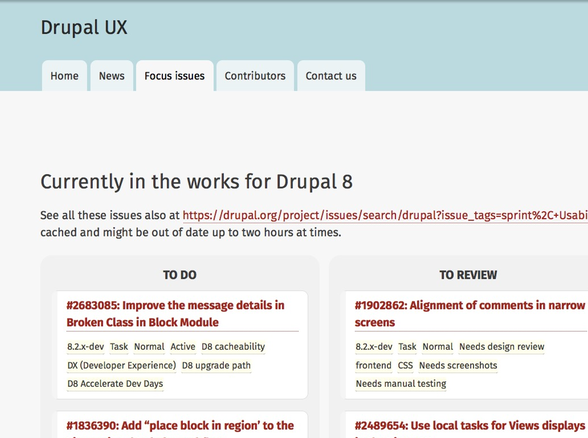Open the Home tab
The width and height of the screenshot is (588, 438).
click(x=64, y=76)
